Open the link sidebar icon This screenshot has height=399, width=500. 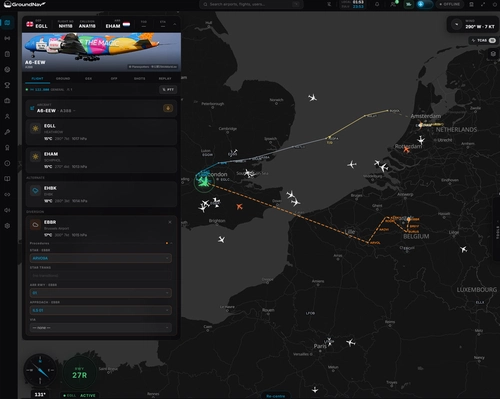pos(7,194)
